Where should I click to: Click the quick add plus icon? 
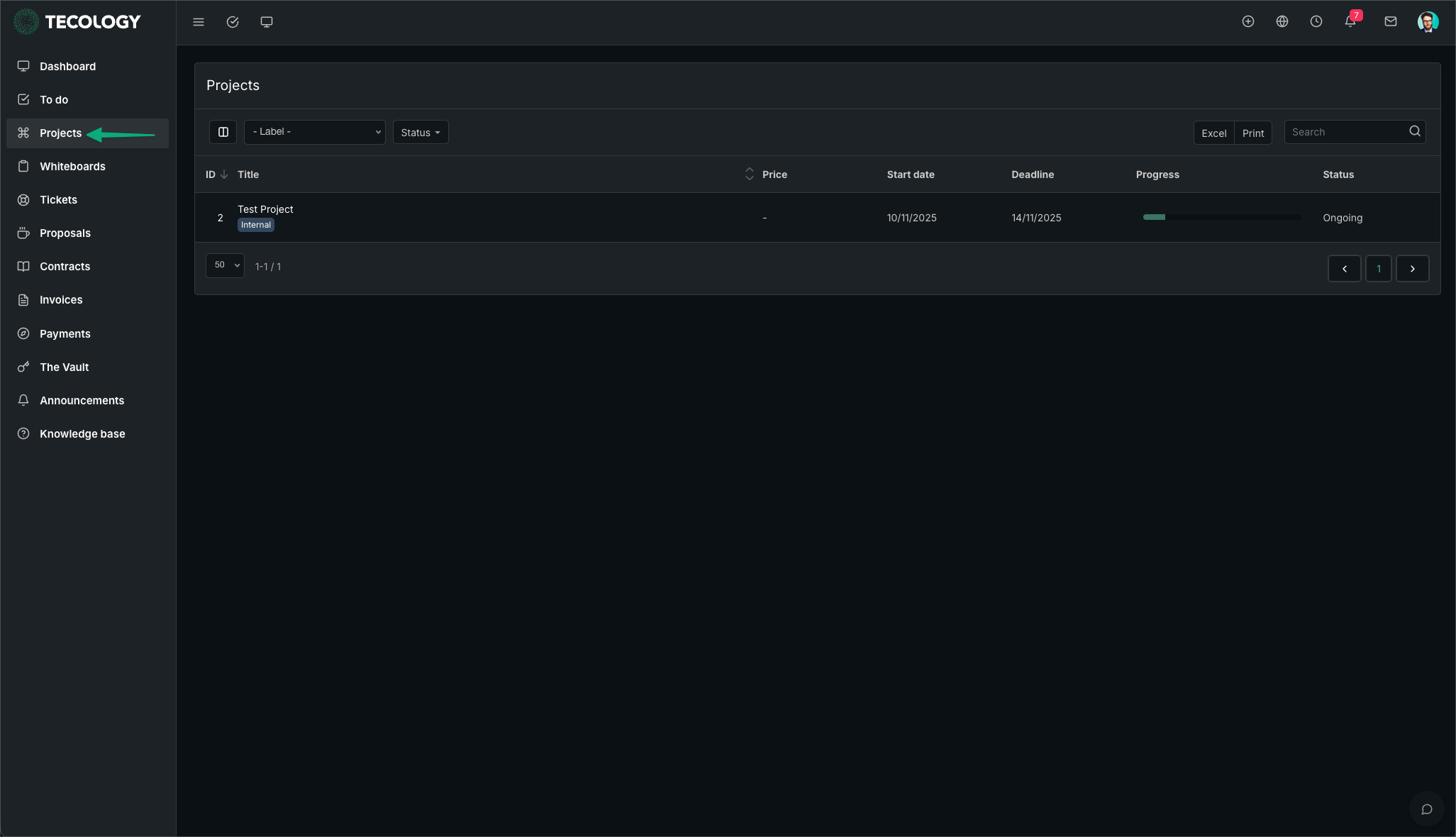pos(1248,21)
